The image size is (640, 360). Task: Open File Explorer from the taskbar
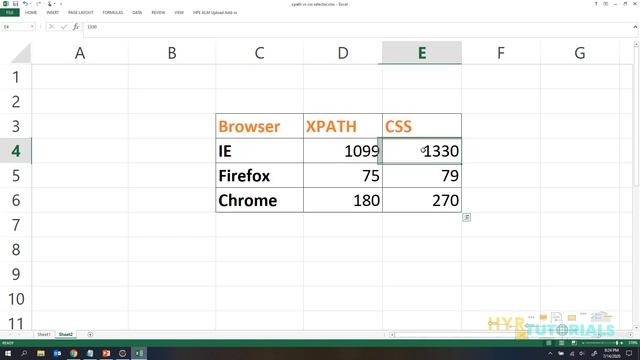[x=41, y=353]
